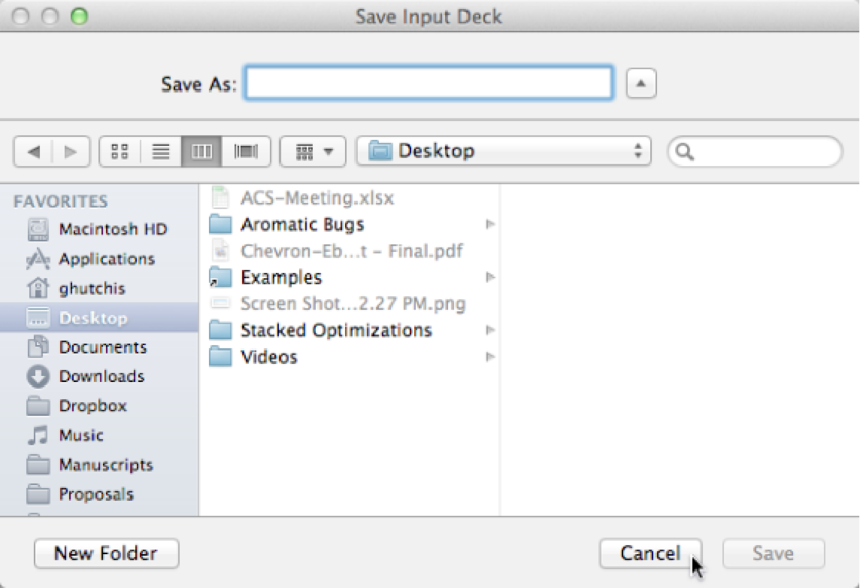The image size is (860, 588).
Task: Go back to previous folder
Action: point(34,152)
